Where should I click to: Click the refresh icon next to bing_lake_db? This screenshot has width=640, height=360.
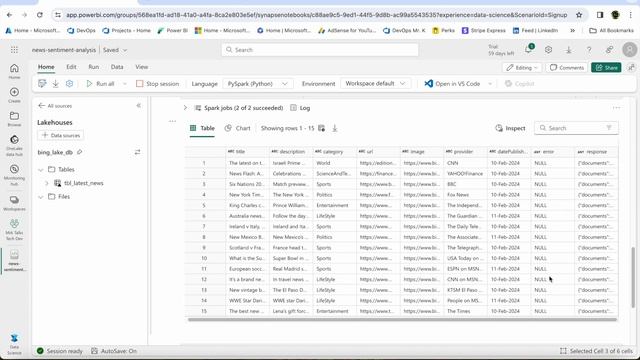pyautogui.click(x=138, y=152)
